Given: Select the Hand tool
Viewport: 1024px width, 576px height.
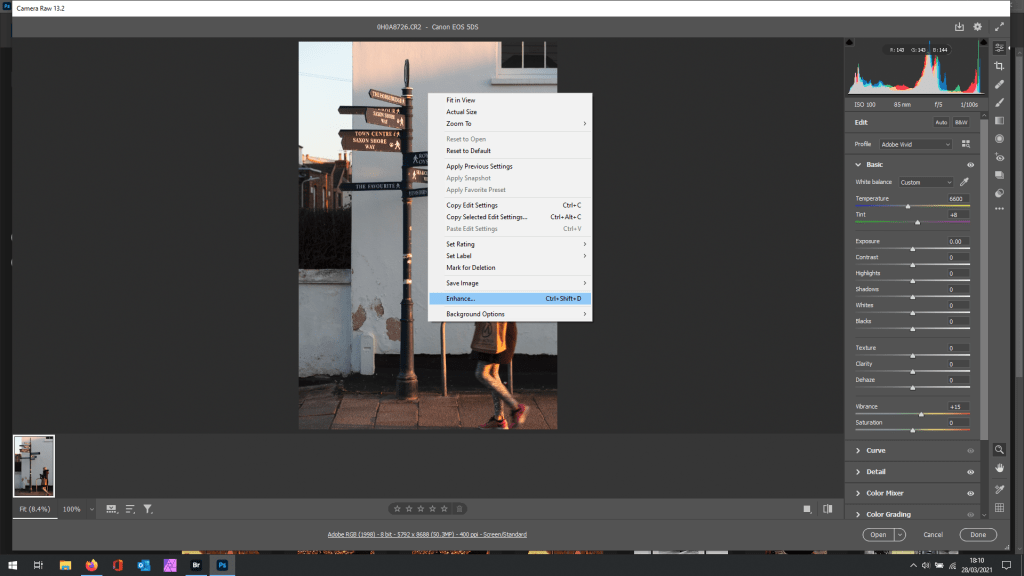Looking at the screenshot, I should (x=999, y=468).
